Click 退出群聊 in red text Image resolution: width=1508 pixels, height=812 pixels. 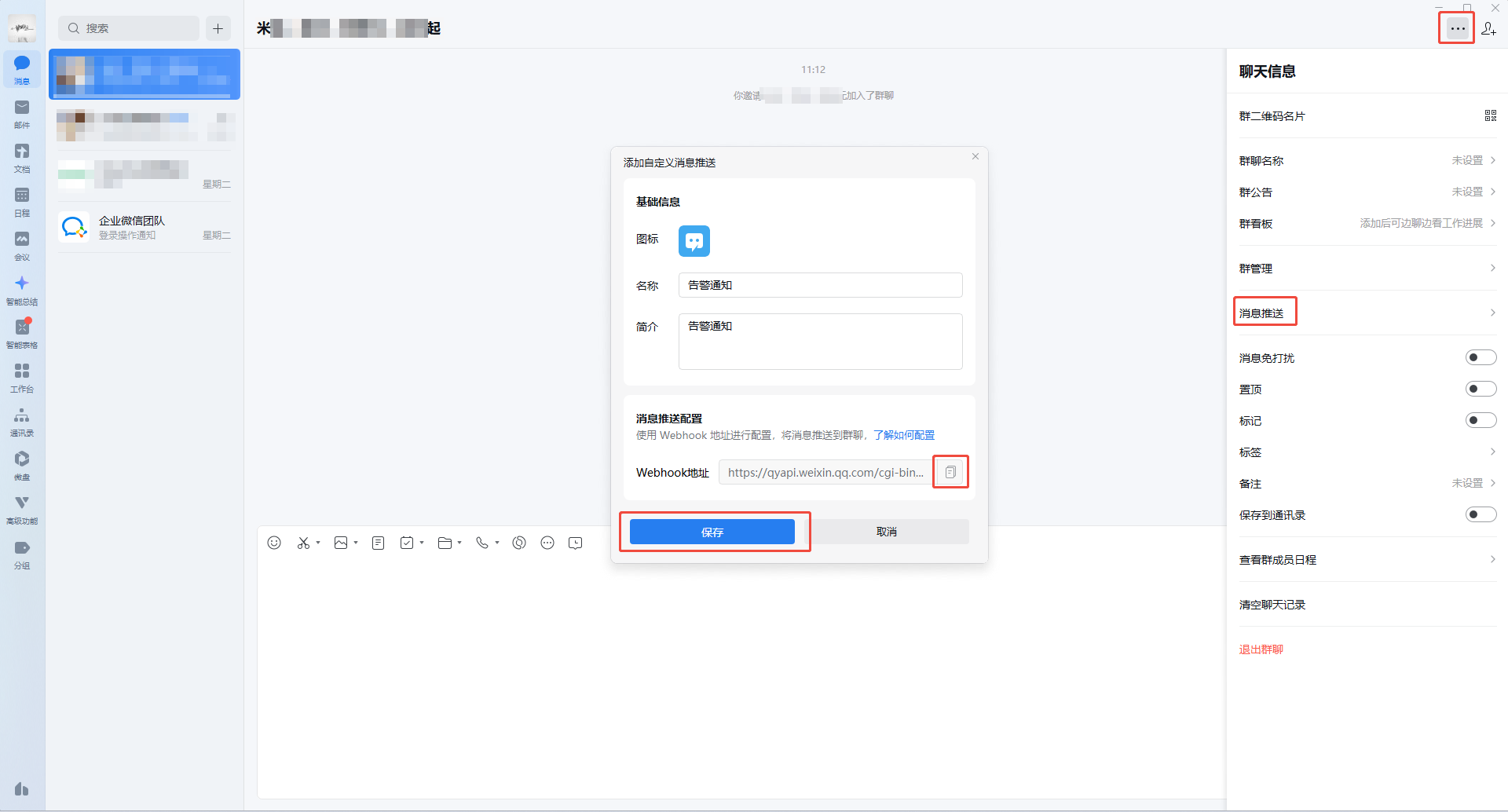[1261, 649]
